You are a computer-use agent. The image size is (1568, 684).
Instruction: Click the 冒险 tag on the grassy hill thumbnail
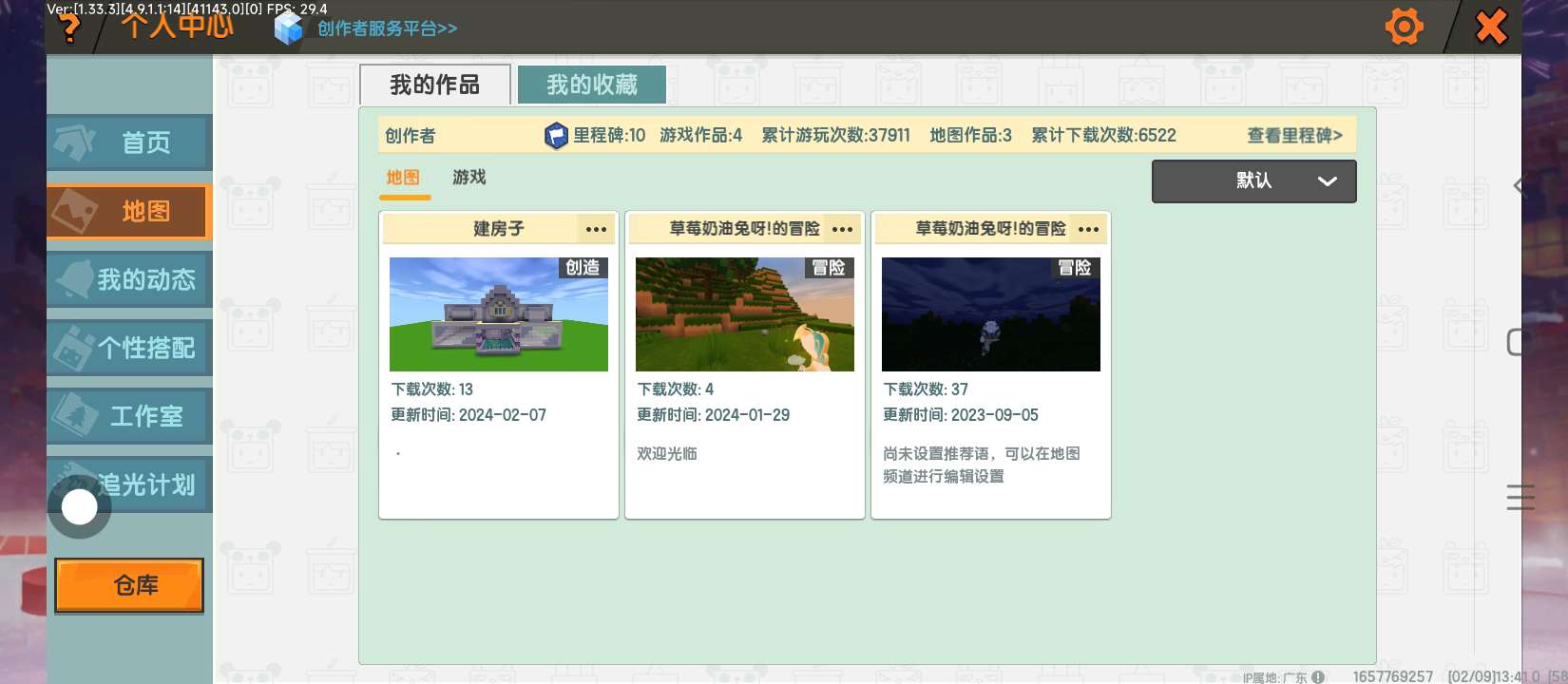click(829, 268)
